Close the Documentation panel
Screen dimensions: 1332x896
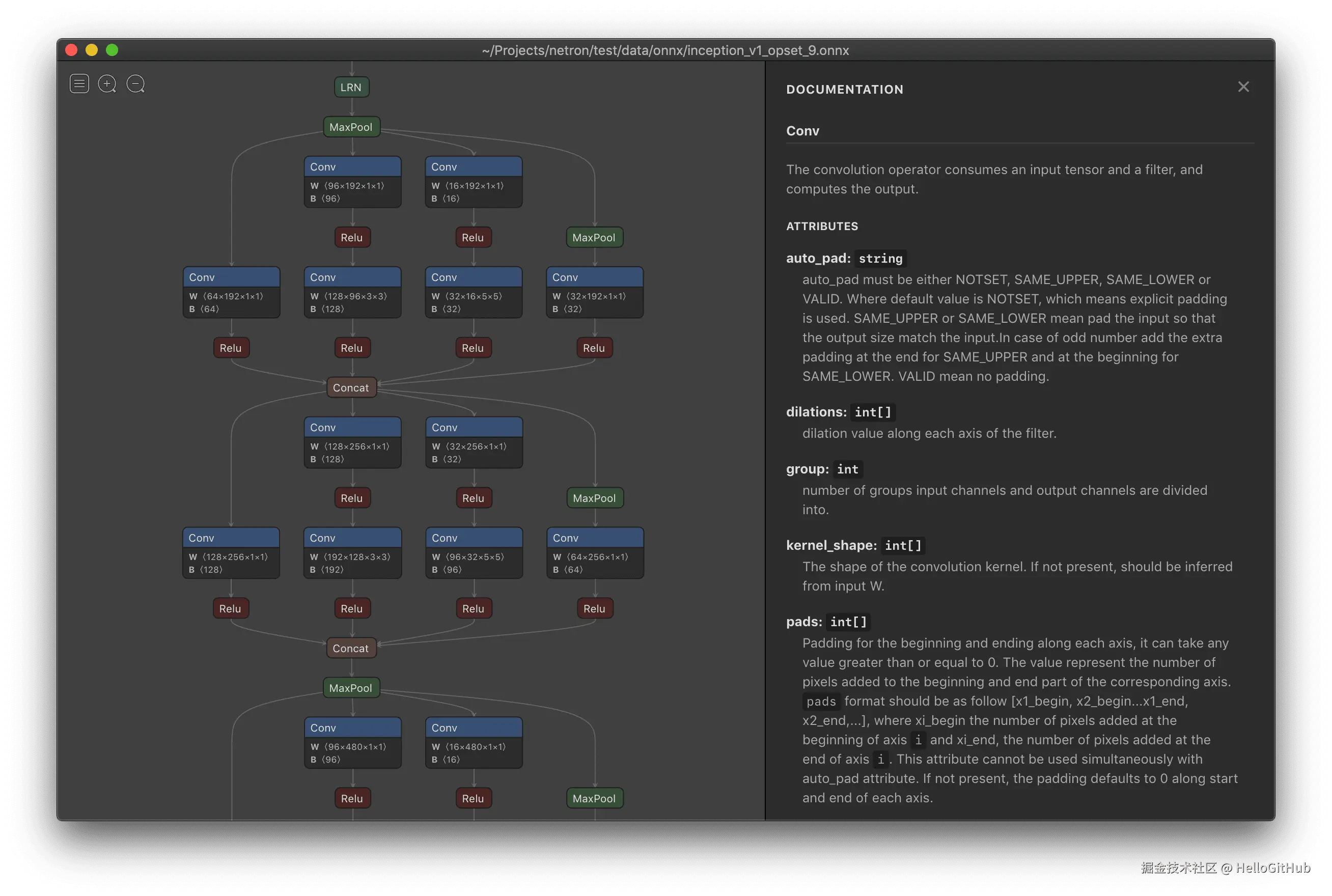tap(1243, 87)
